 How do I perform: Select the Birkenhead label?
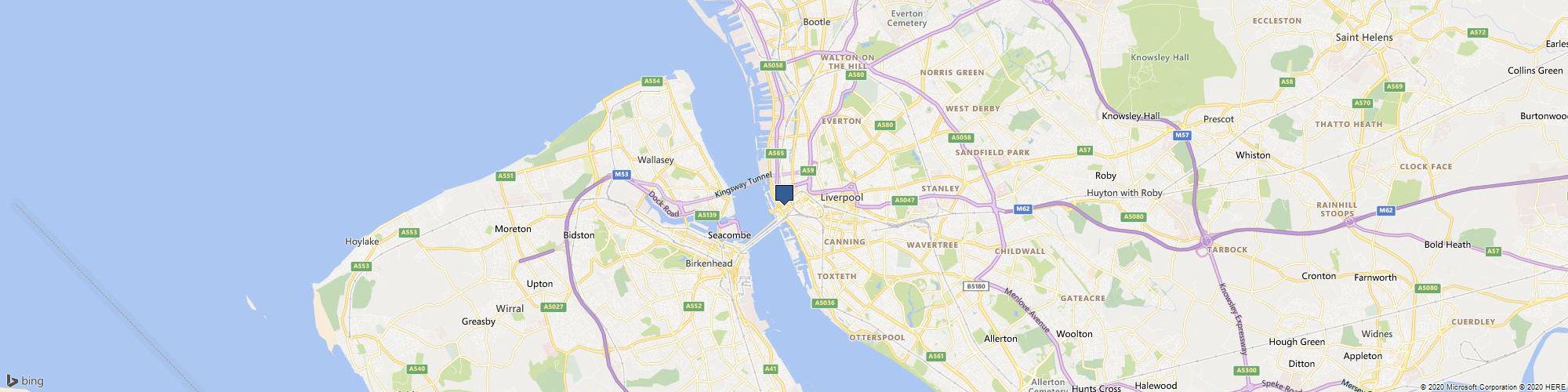point(709,263)
